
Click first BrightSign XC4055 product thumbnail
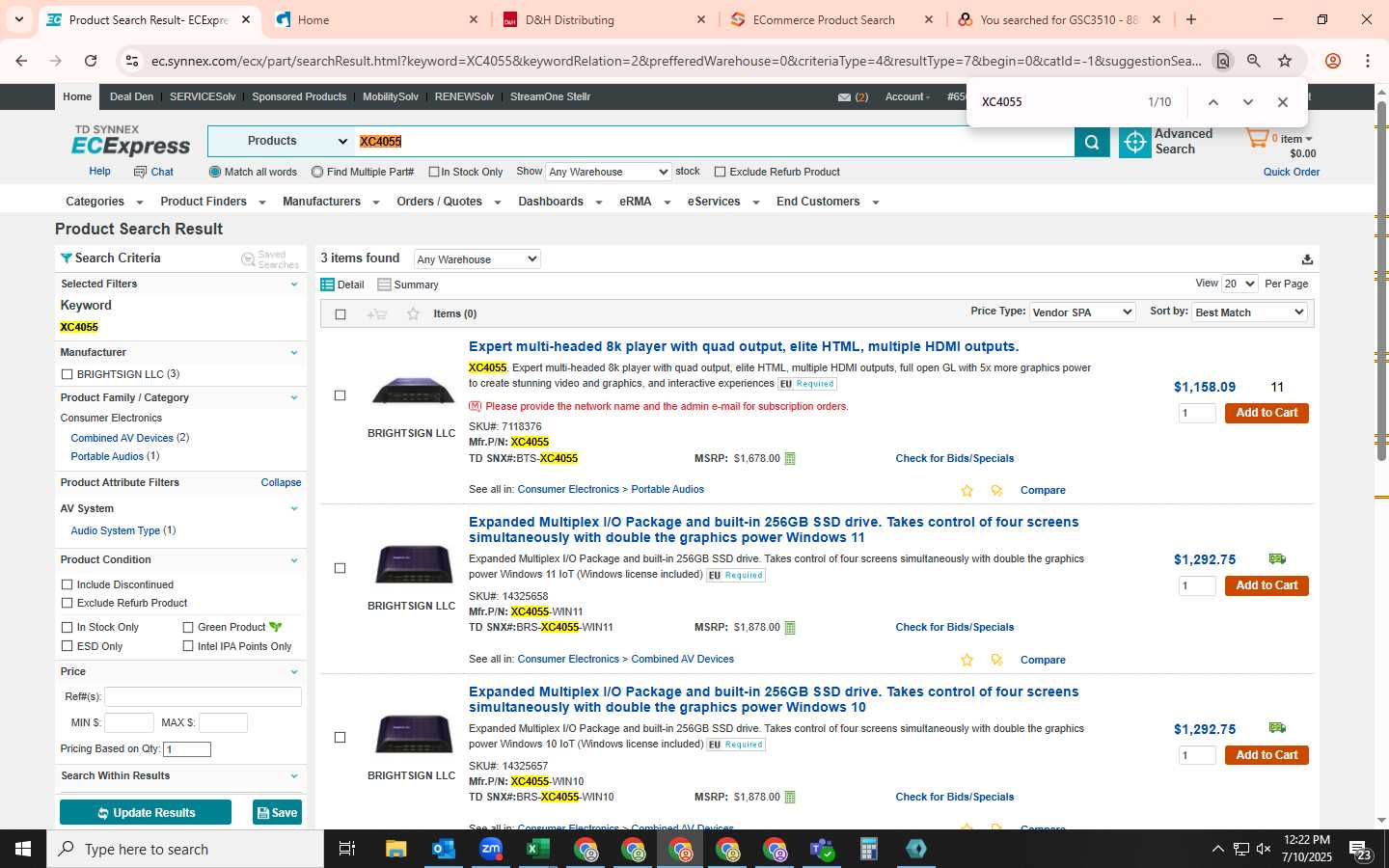[x=413, y=391]
